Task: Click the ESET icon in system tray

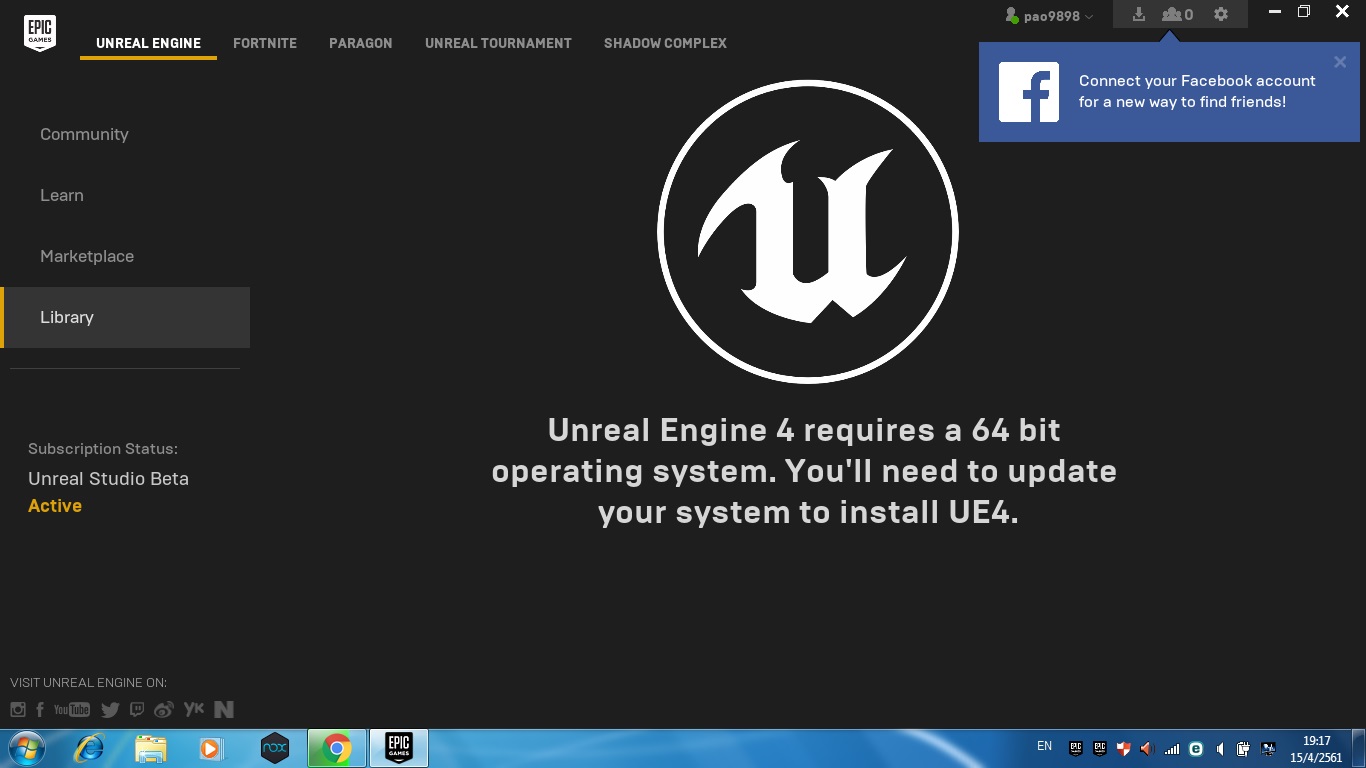Action: coord(1195,749)
